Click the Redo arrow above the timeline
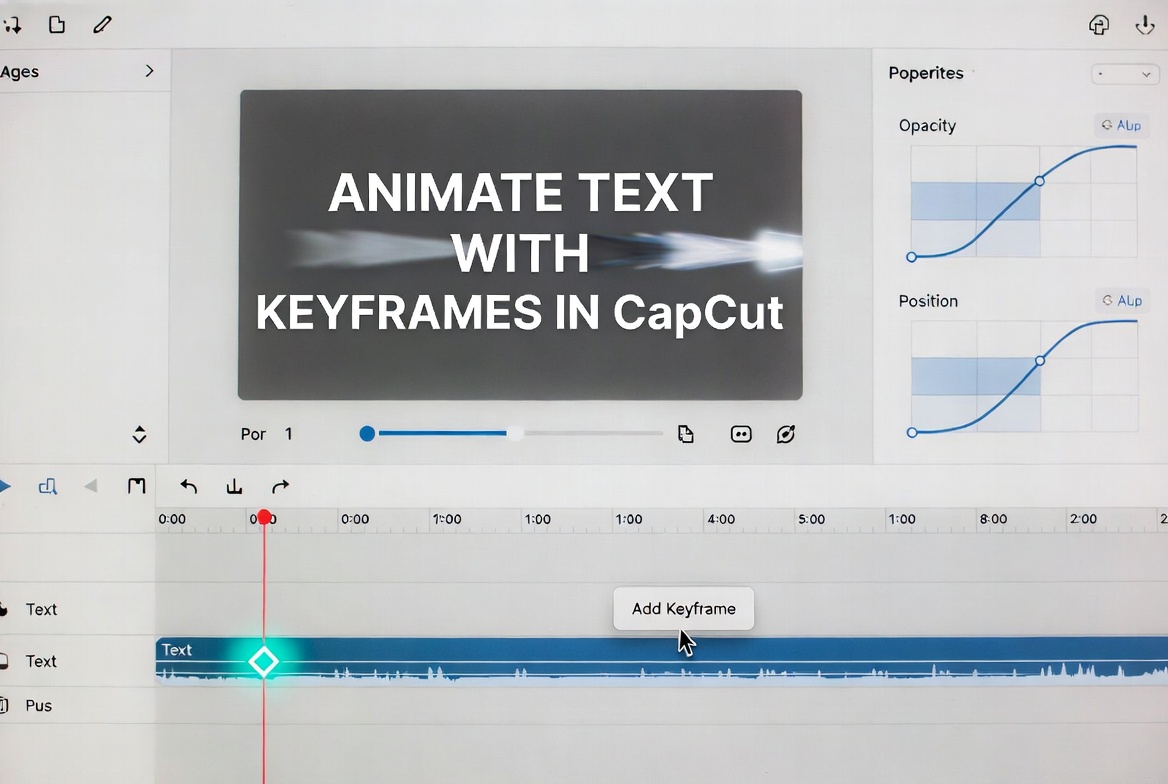The image size is (1168, 784). pos(280,486)
